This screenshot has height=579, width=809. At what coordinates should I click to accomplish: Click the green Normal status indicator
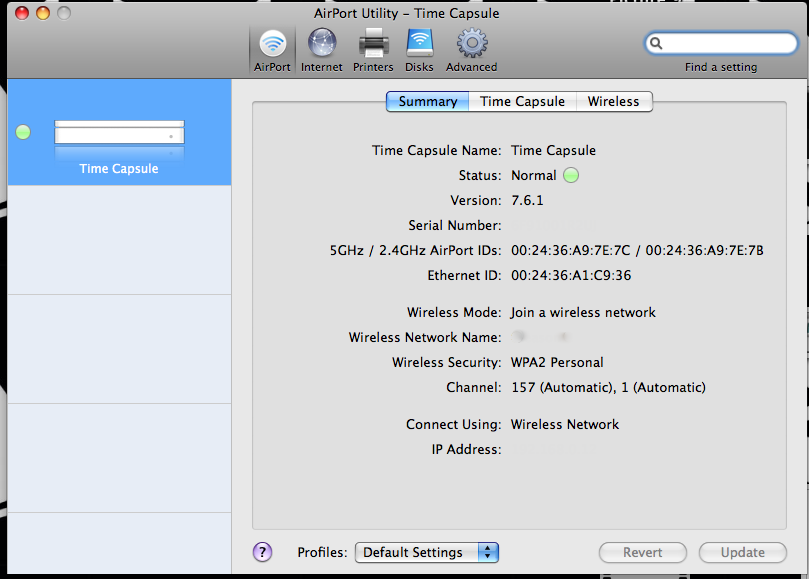click(x=571, y=175)
